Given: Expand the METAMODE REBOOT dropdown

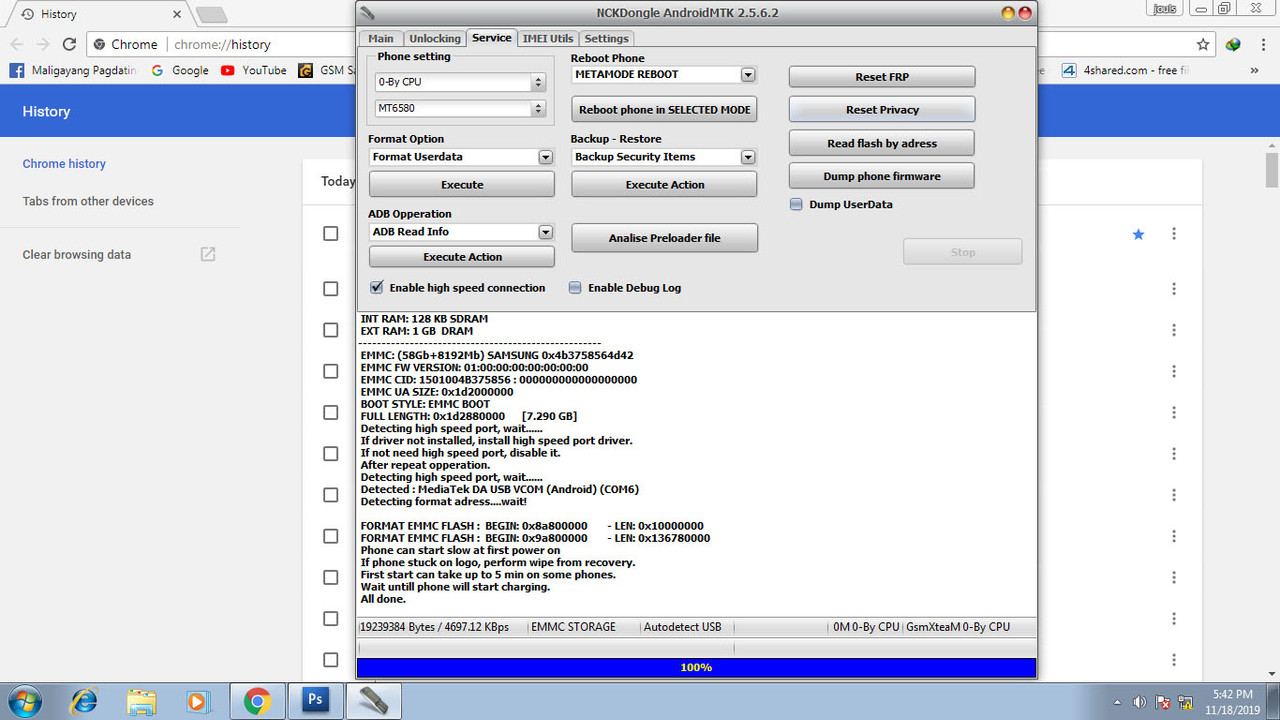Looking at the screenshot, I should click(x=748, y=74).
